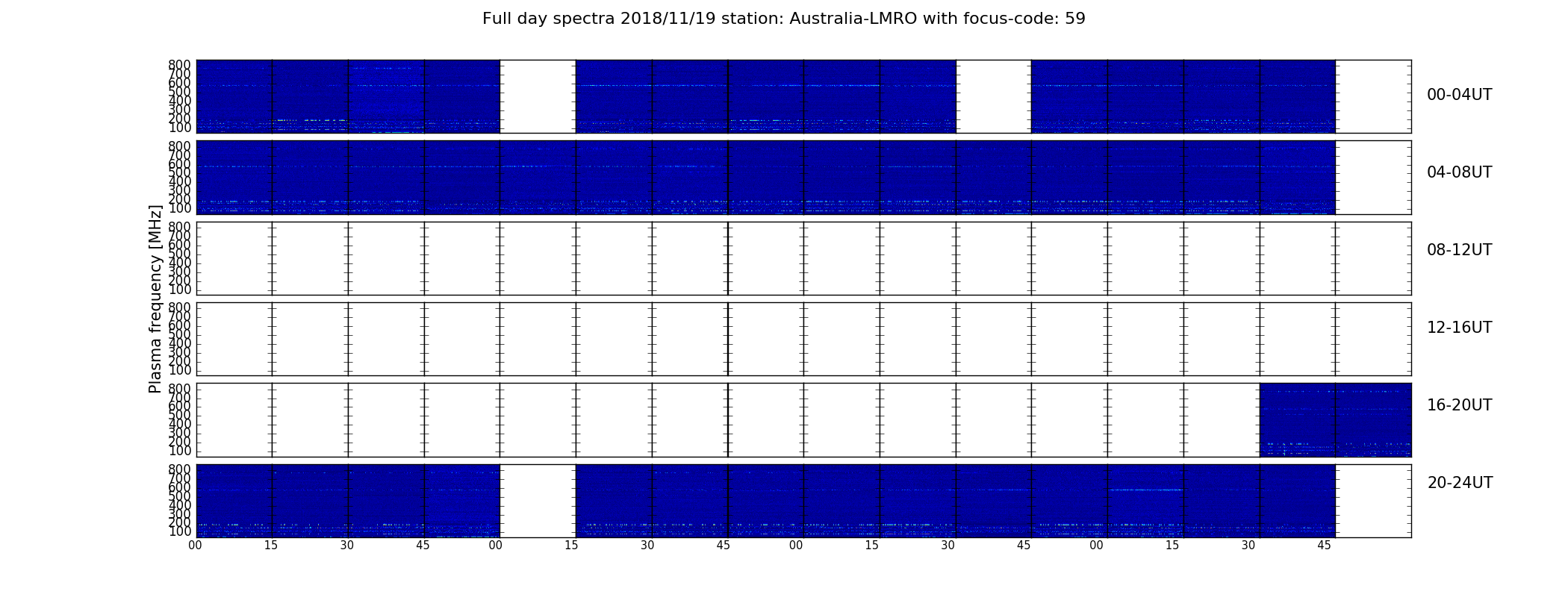This screenshot has height=597, width=1568.
Task: Click the 400 tick label of the 20-24UT panel
Action: tap(180, 505)
